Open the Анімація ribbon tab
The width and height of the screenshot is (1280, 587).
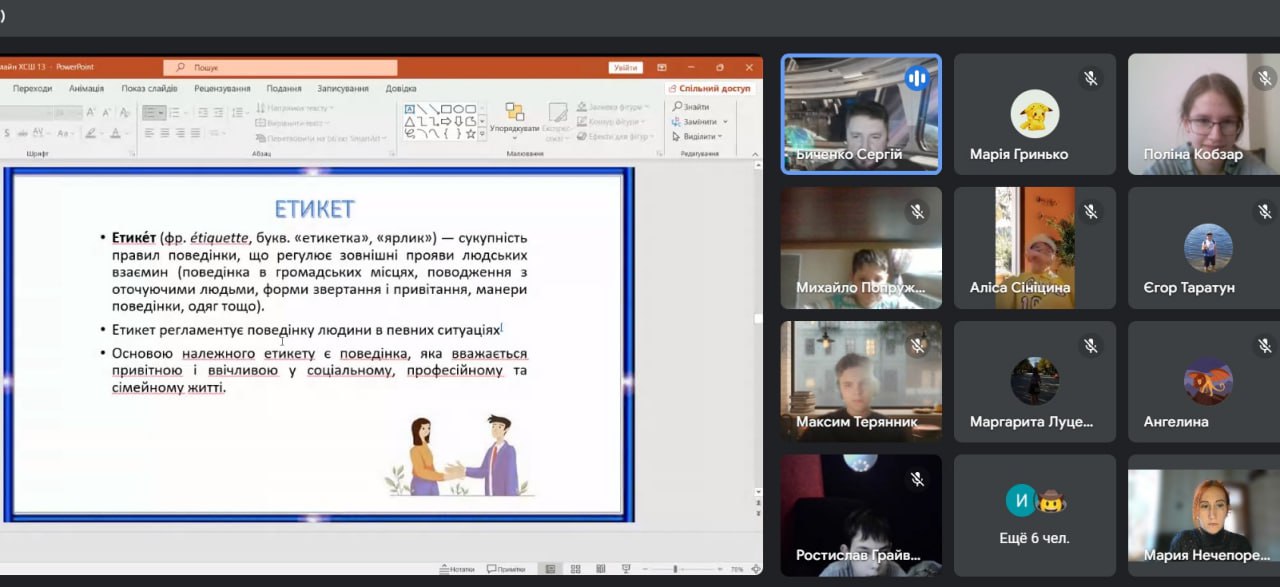coord(86,88)
